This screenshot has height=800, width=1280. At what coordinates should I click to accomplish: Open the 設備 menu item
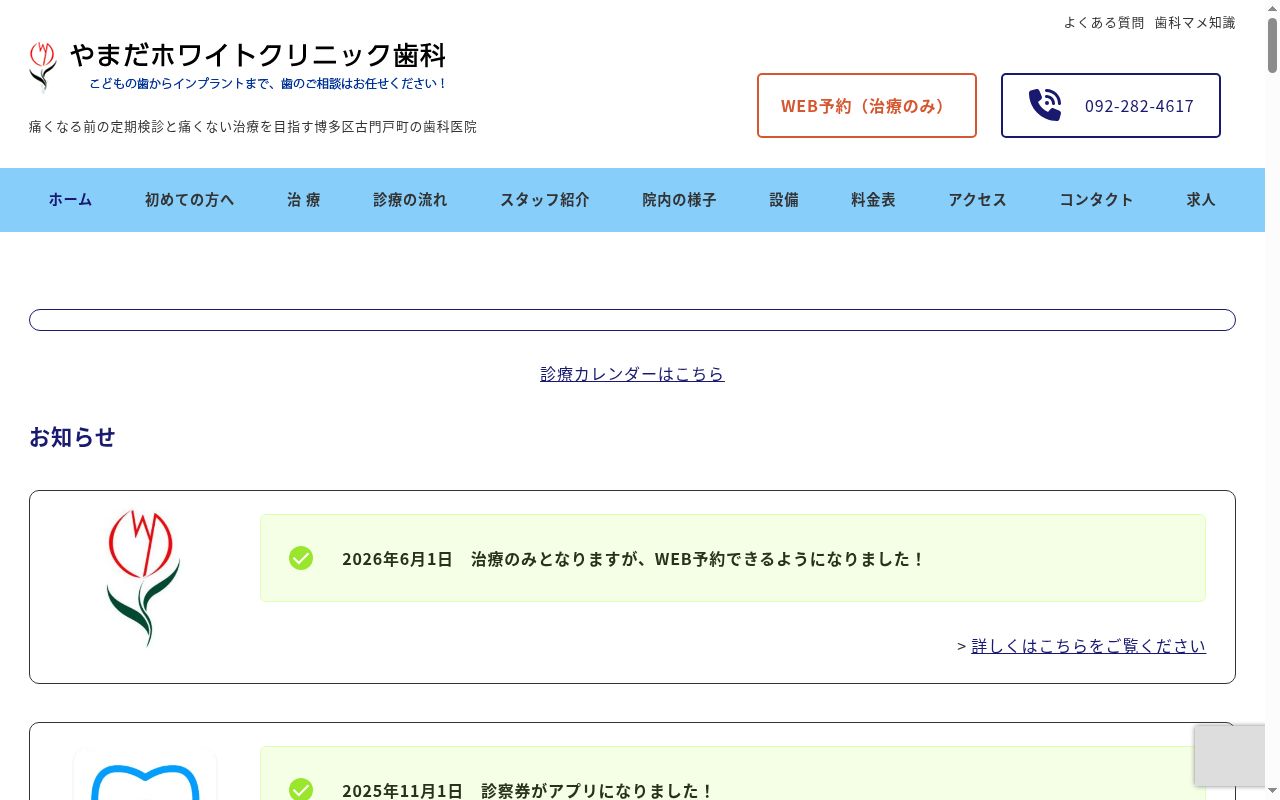(784, 199)
